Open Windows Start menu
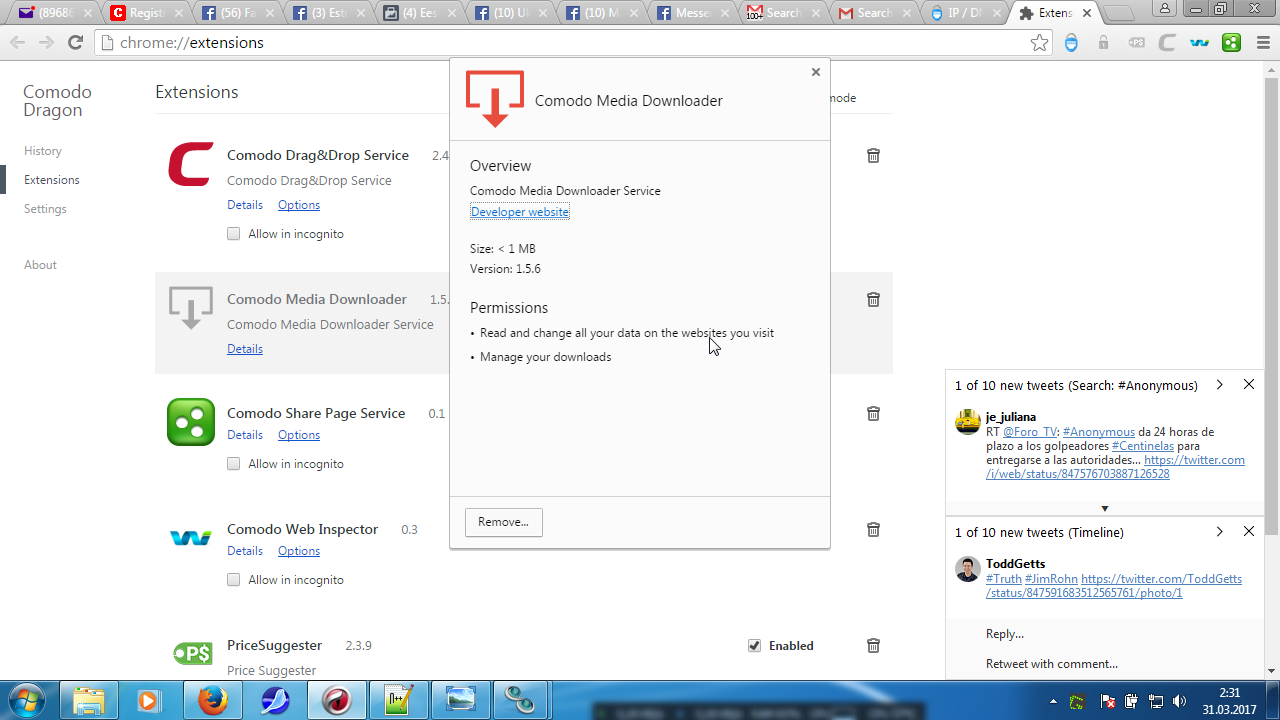 point(27,700)
